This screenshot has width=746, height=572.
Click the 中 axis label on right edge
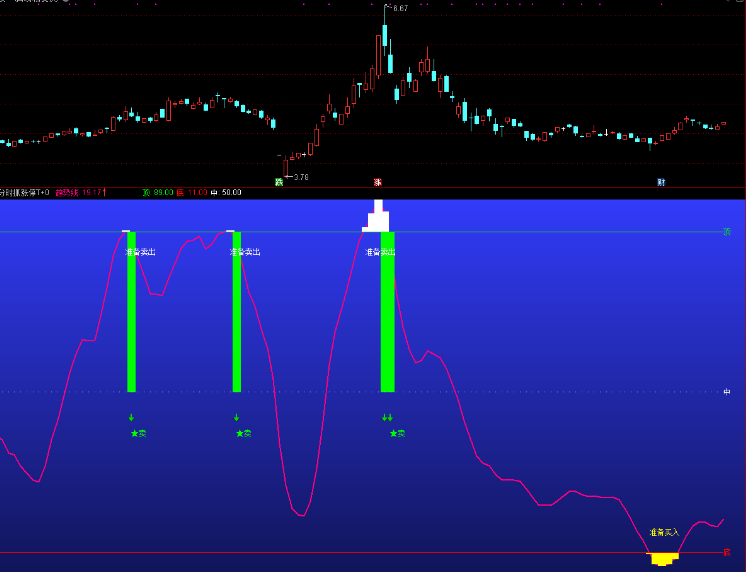[726, 392]
